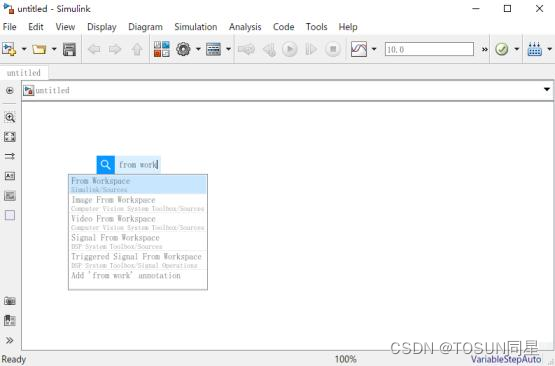The width and height of the screenshot is (555, 366).
Task: Click the simulation stop time field
Action: tap(429, 49)
